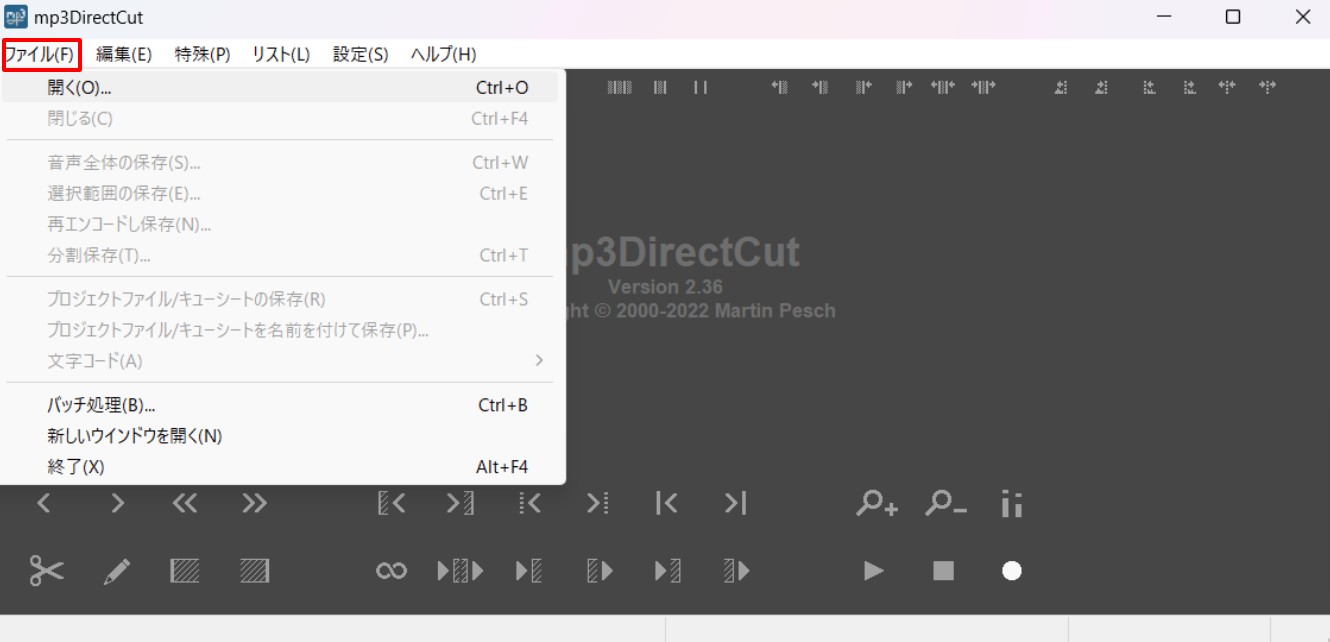1330x642 pixels.
Task: Zoom out with the magnifier minus icon
Action: [945, 503]
